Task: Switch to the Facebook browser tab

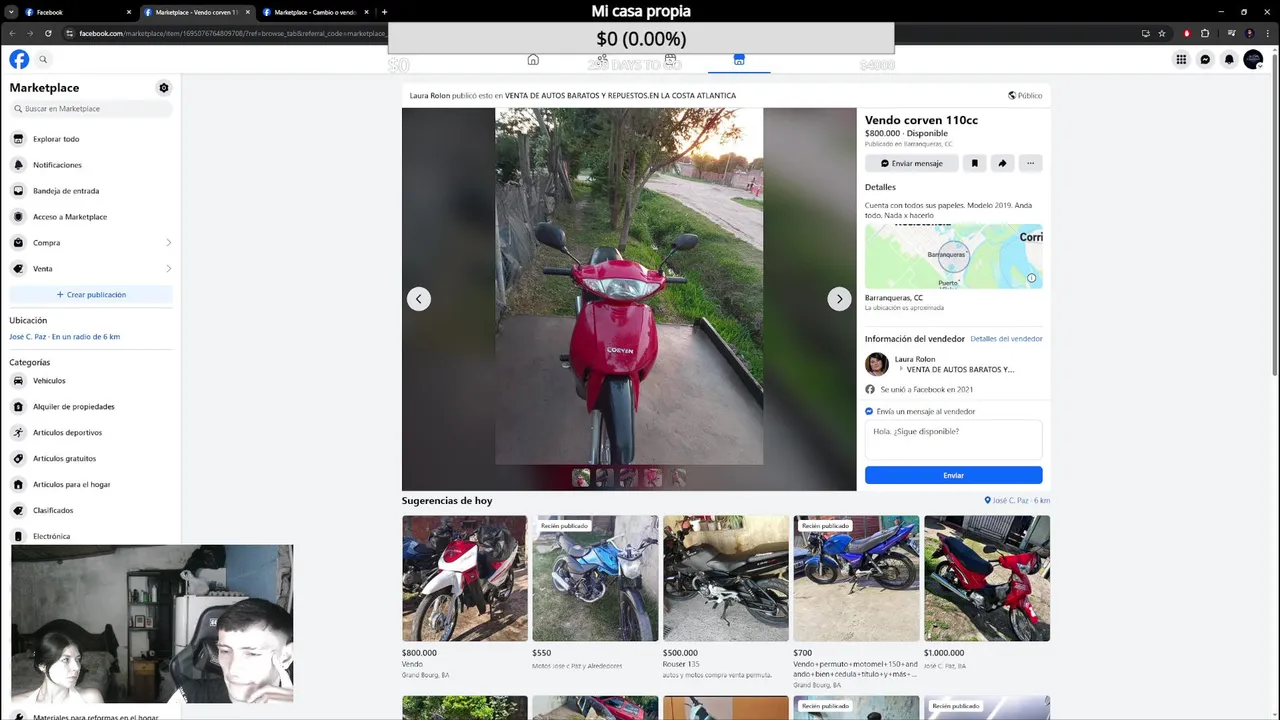Action: tap(77, 12)
